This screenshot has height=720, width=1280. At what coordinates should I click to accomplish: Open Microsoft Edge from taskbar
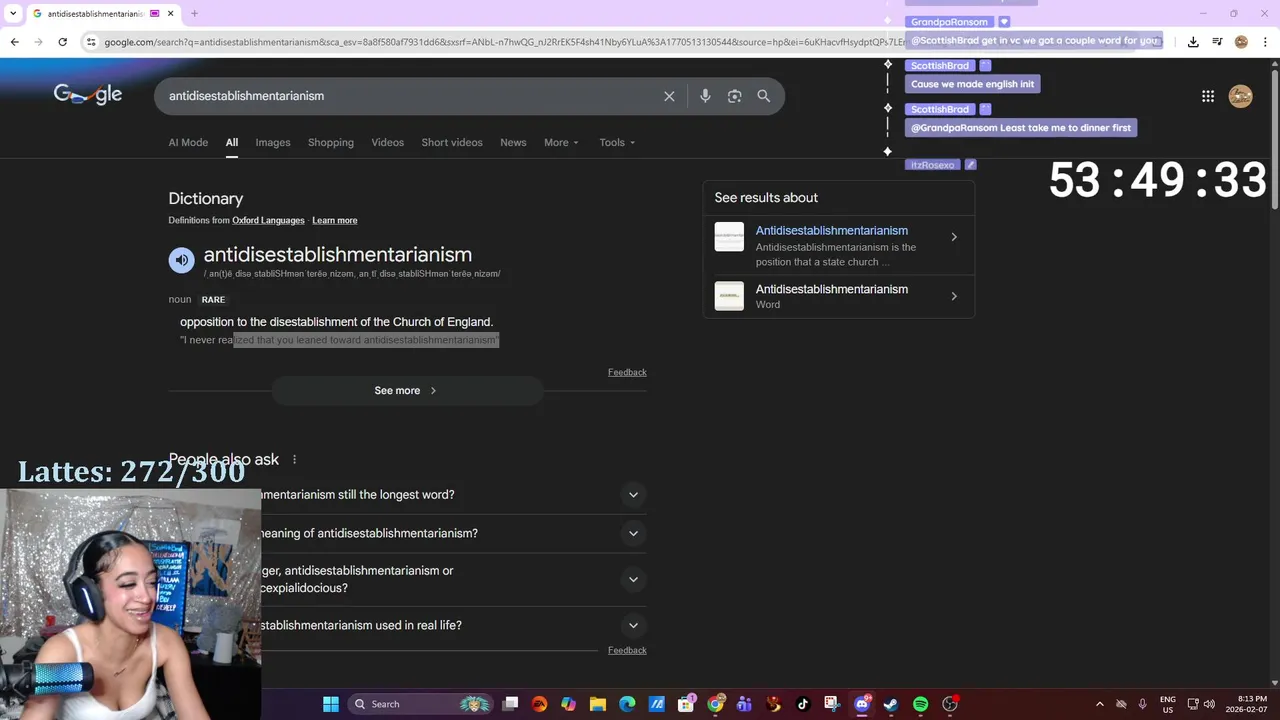coord(627,704)
